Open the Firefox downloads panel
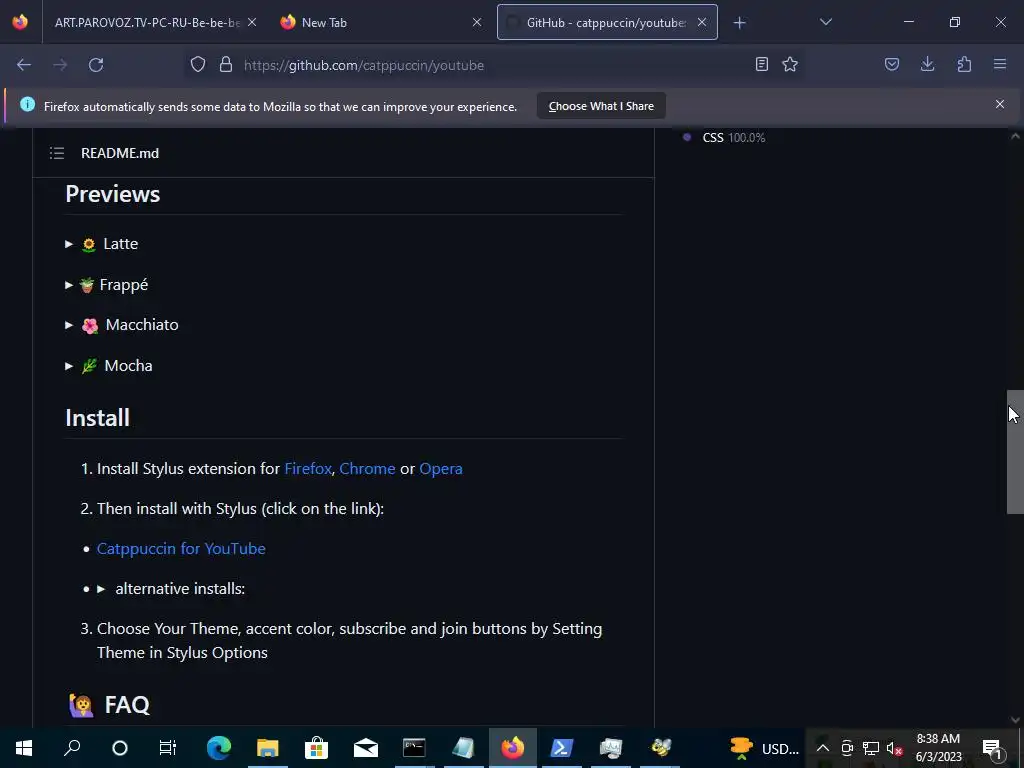 [x=927, y=64]
